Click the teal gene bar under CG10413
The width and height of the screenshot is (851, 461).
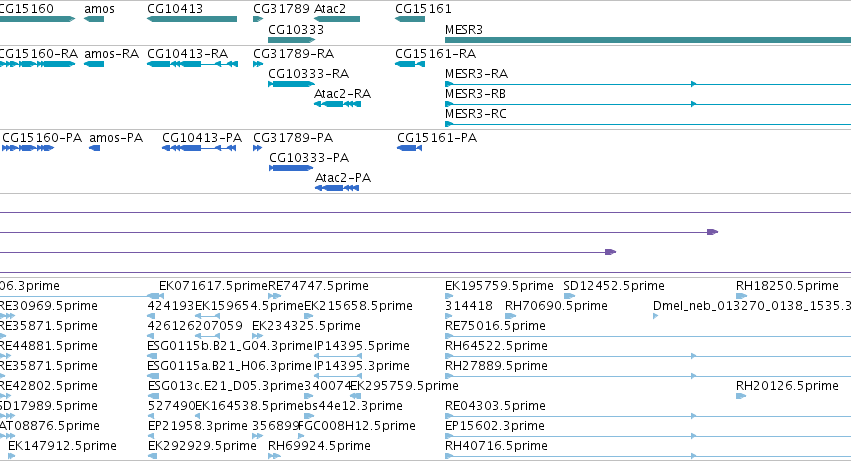coord(192,19)
